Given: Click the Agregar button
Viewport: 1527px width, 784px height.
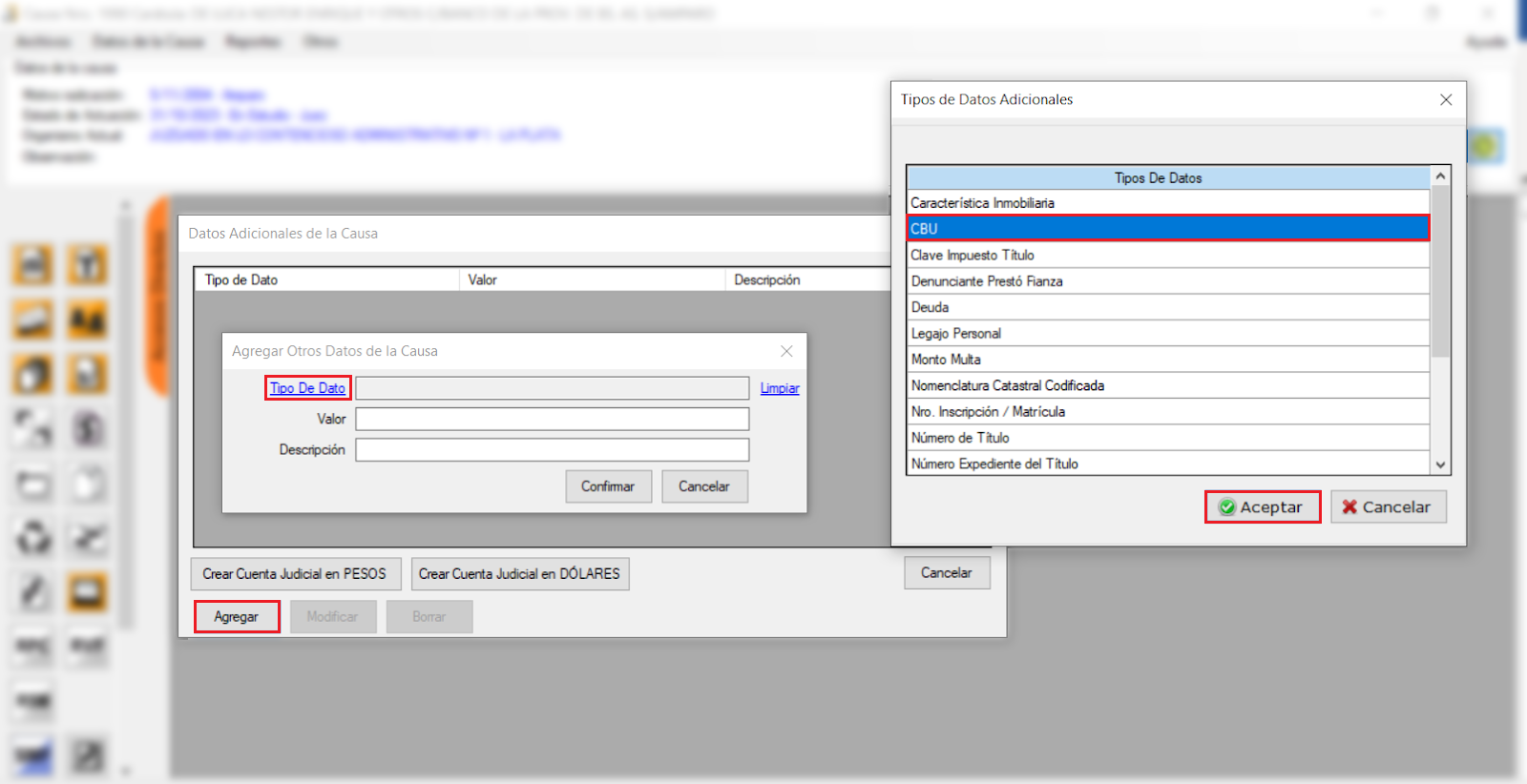Looking at the screenshot, I should tap(237, 617).
